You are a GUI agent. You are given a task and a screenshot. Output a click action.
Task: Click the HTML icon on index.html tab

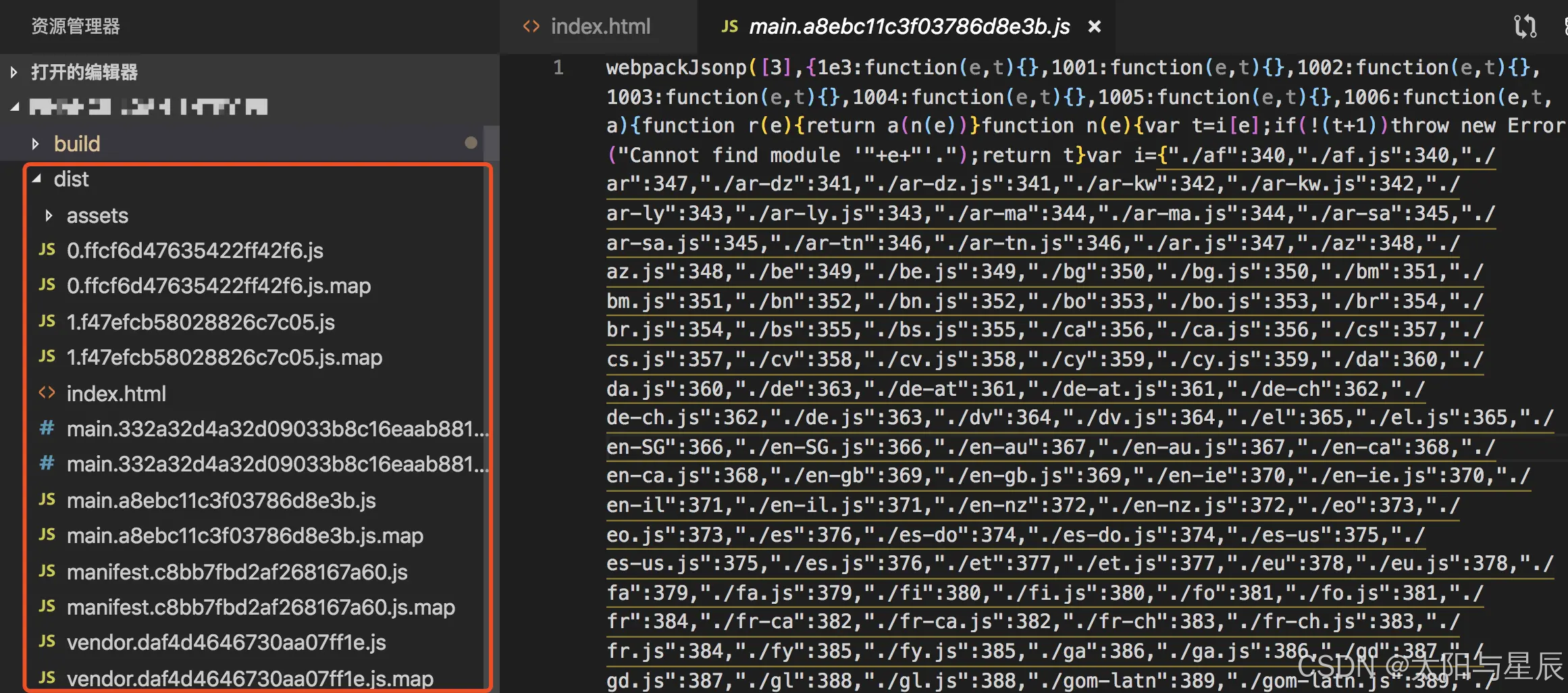(531, 26)
